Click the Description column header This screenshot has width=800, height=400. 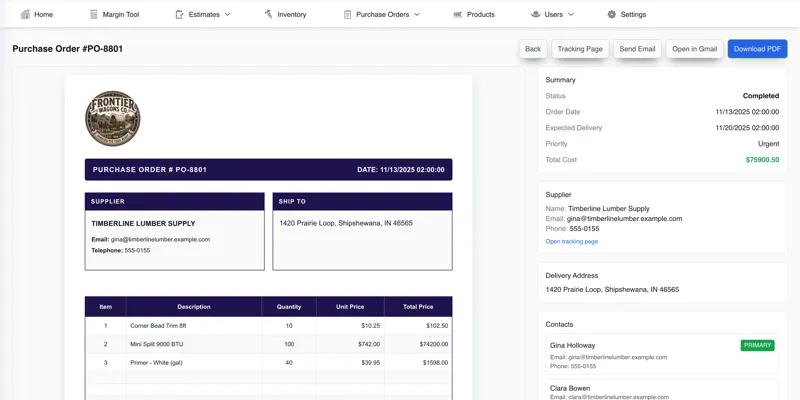(194, 307)
